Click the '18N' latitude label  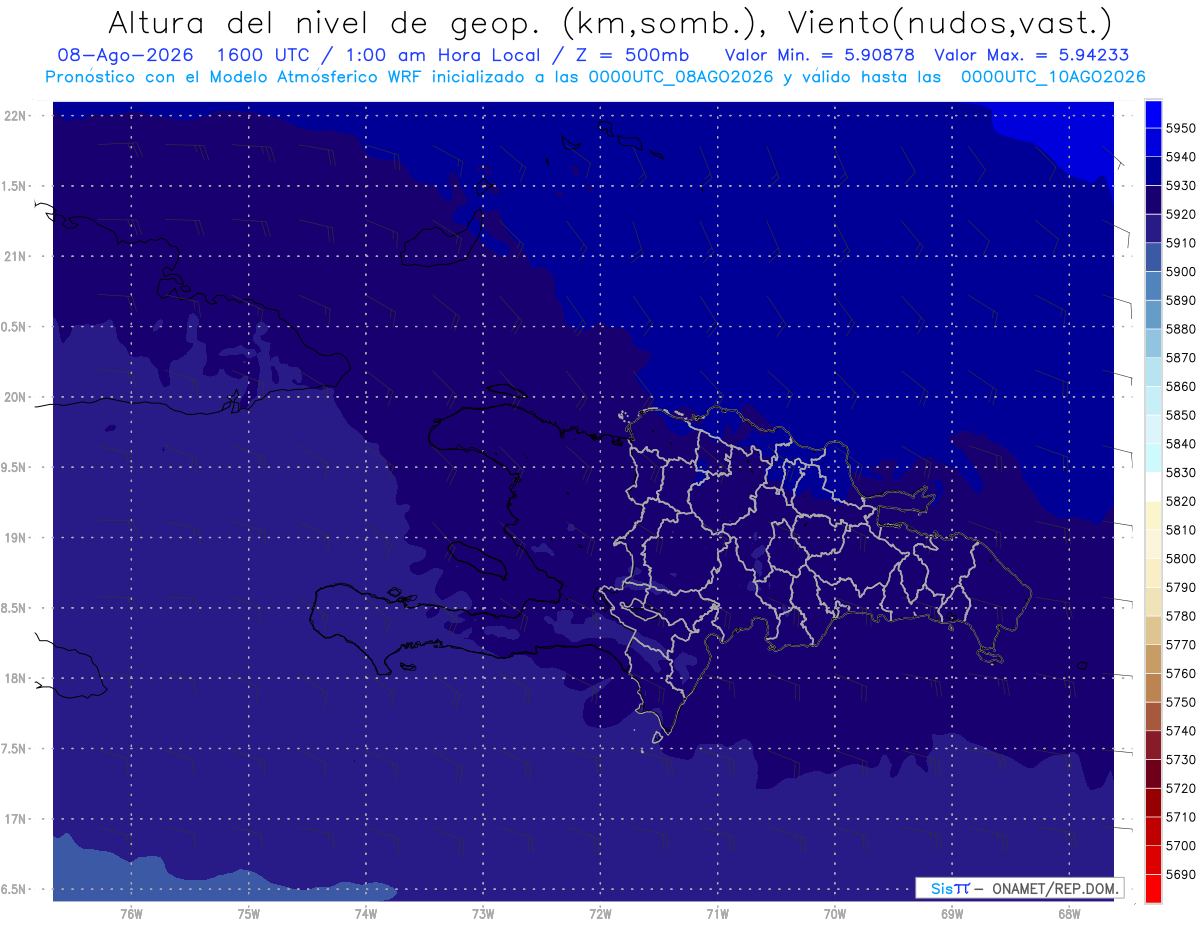tap(16, 678)
